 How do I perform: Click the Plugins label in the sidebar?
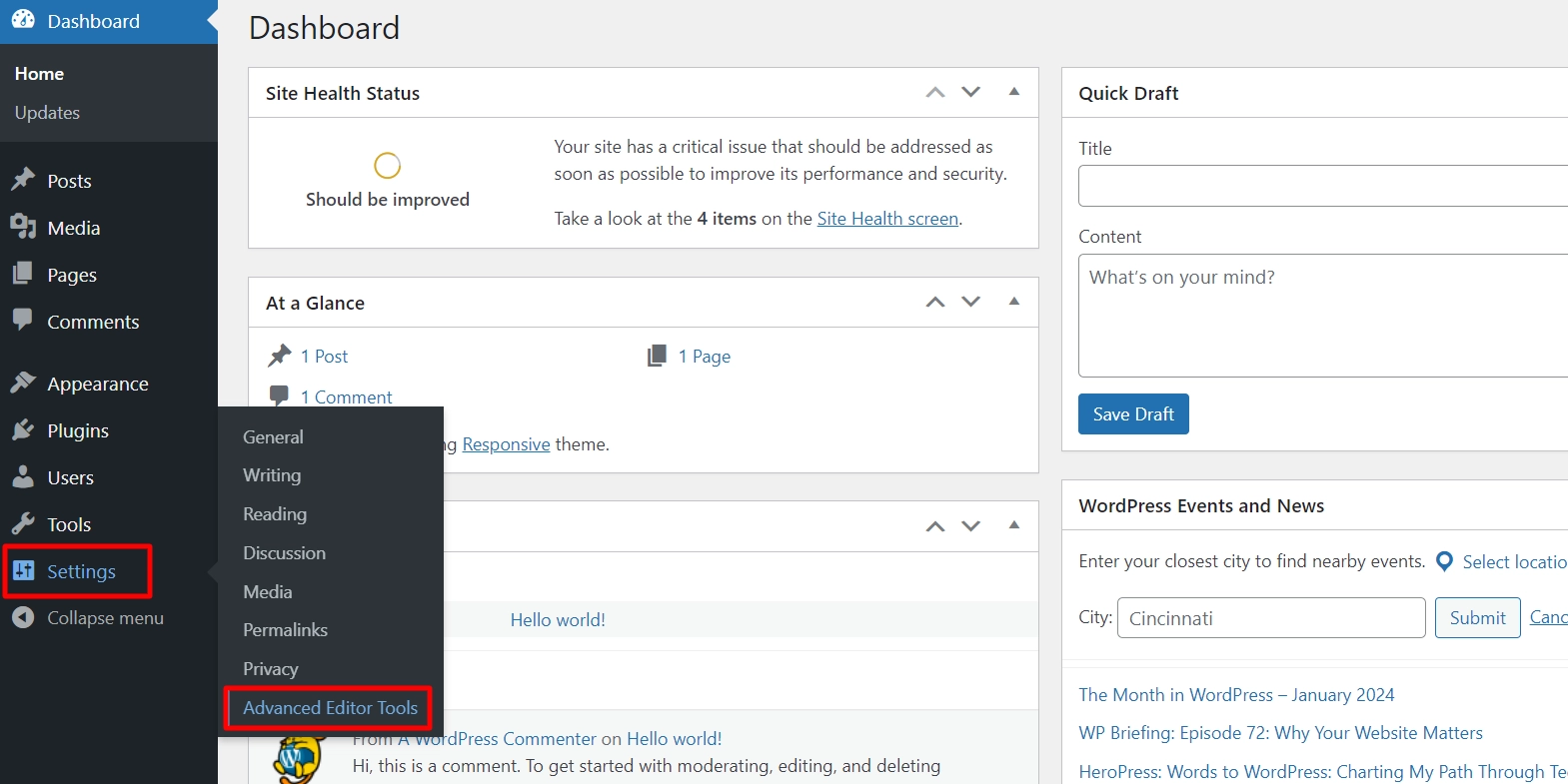coord(78,430)
